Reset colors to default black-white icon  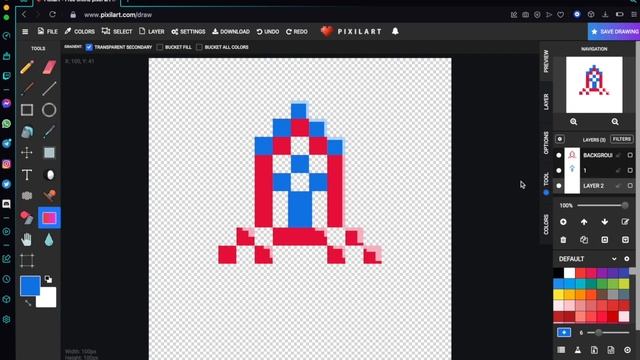(x=48, y=279)
